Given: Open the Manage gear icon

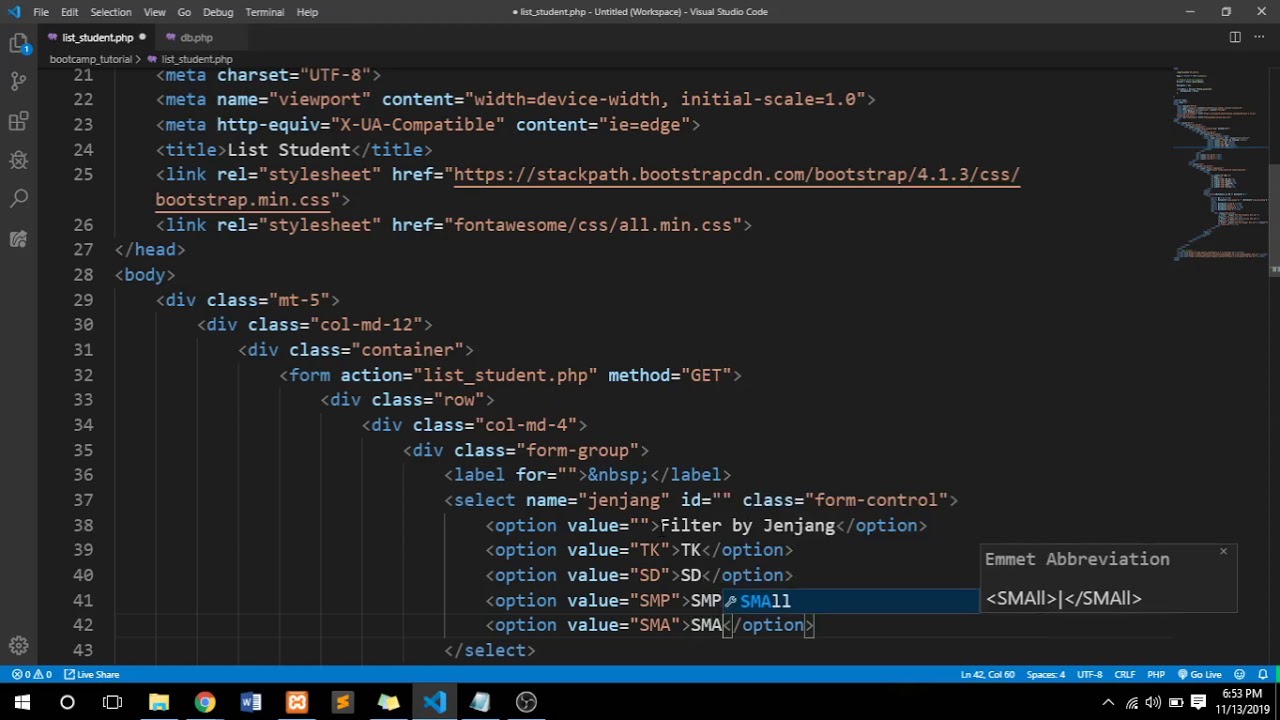Looking at the screenshot, I should [18, 646].
